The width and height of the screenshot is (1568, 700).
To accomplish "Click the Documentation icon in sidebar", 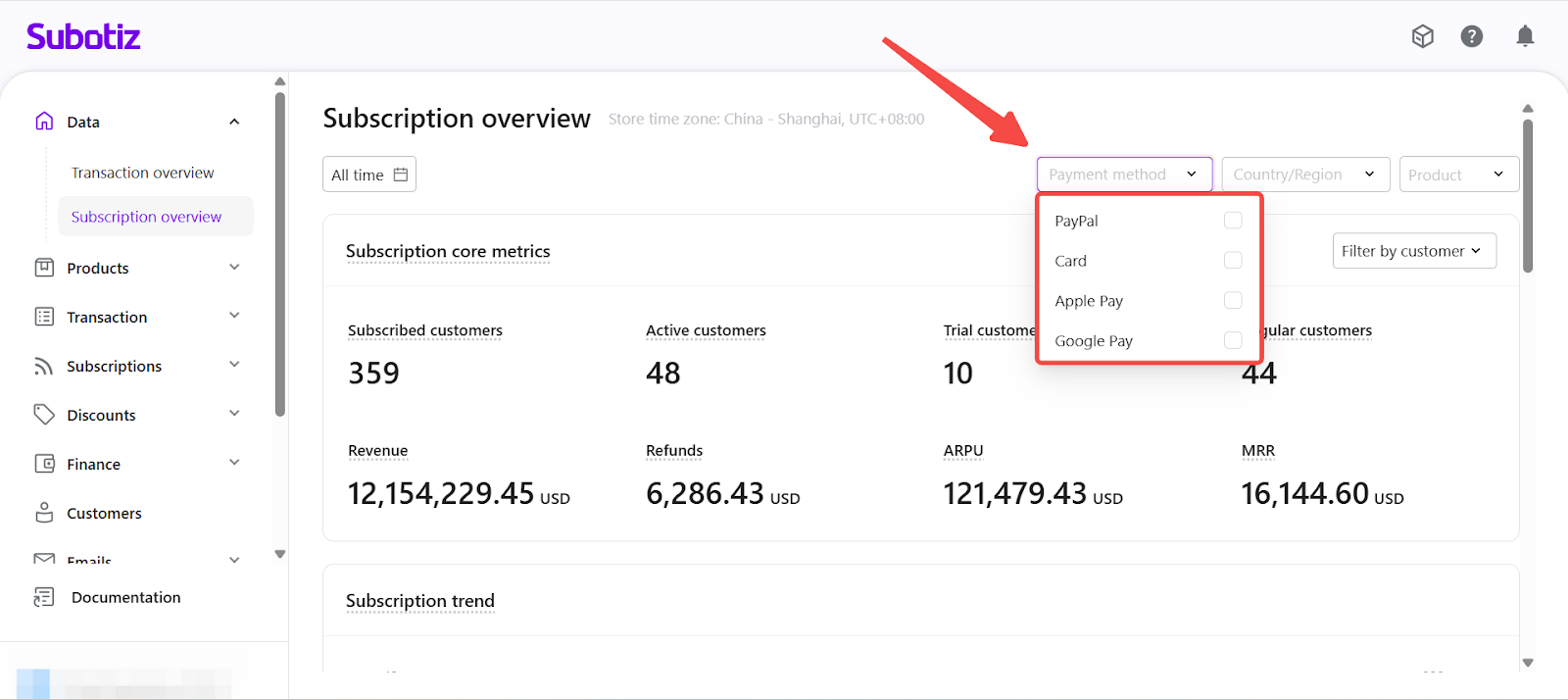I will (44, 597).
